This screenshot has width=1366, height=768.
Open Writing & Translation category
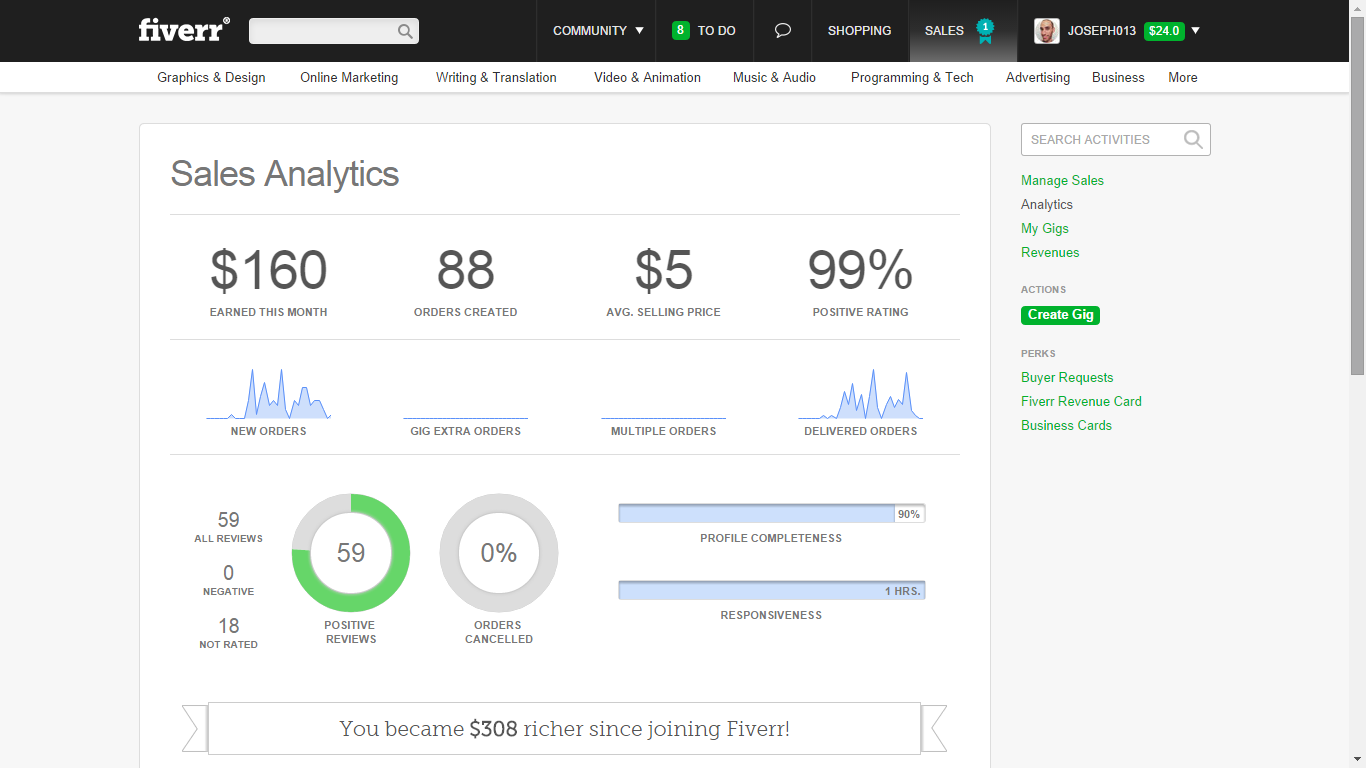coord(496,77)
